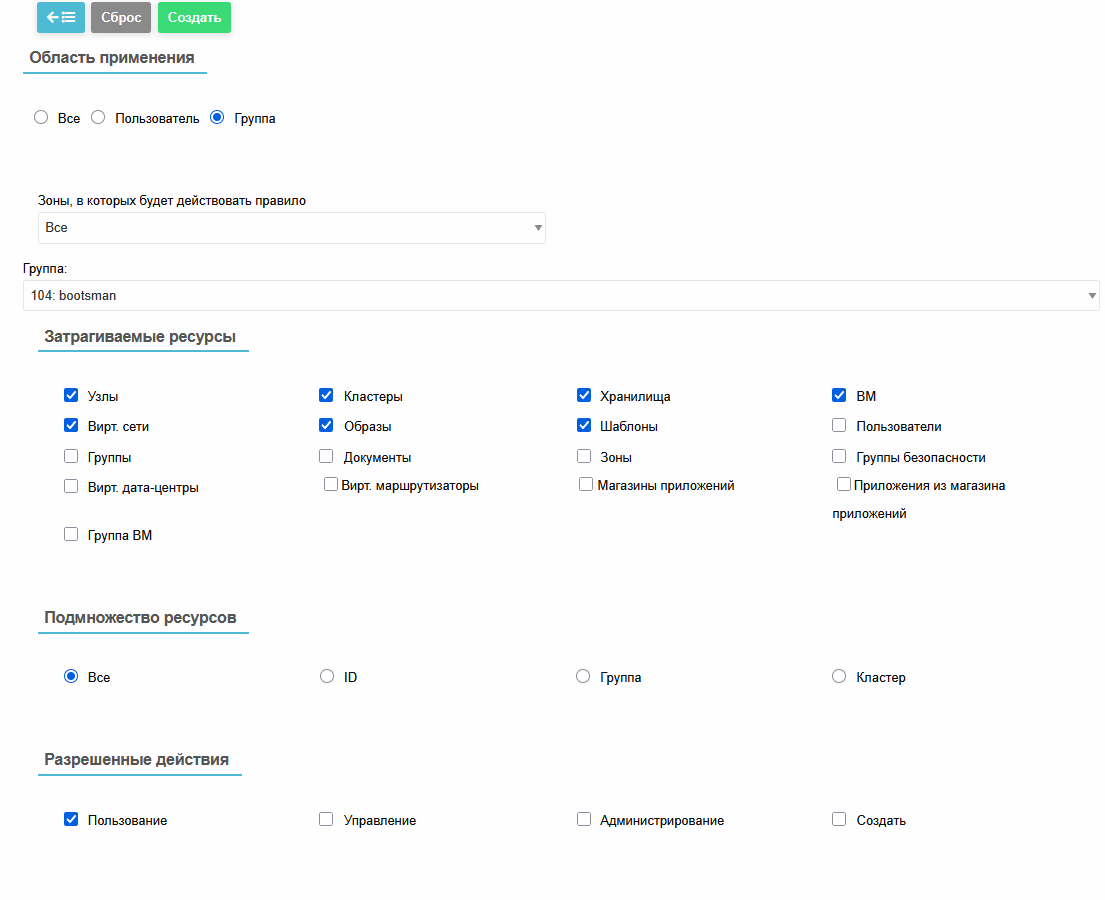The image size is (1105, 900).
Task: Uncheck the Вирт. сети checkbox
Action: click(71, 426)
